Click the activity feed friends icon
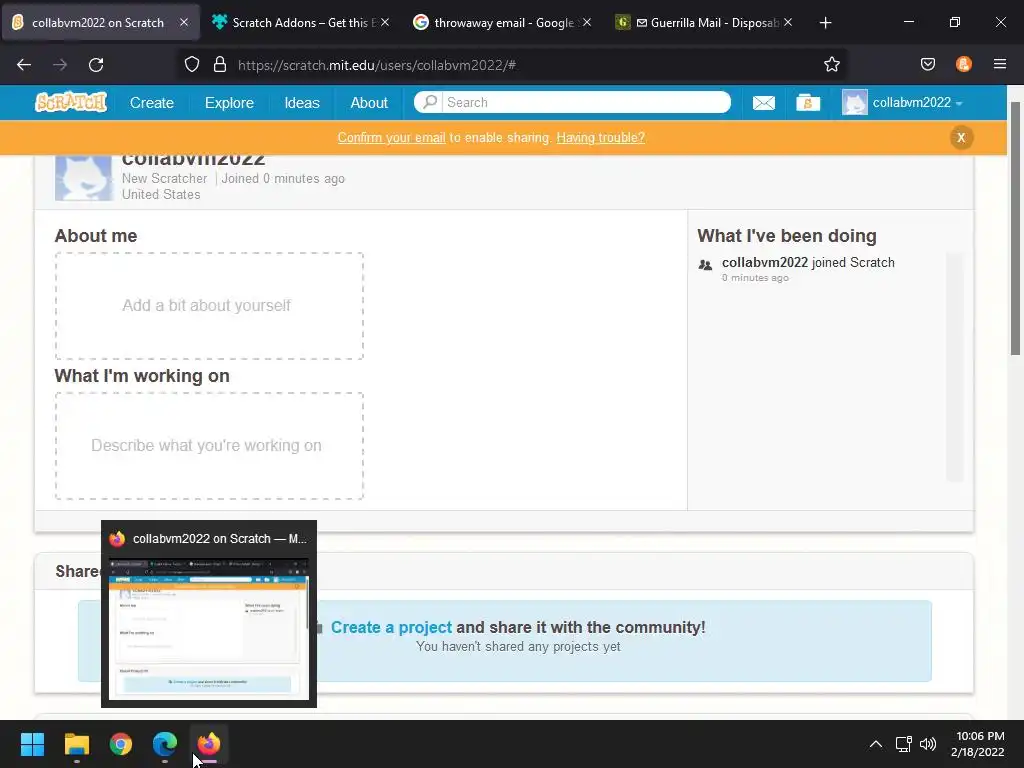1024x768 pixels. coord(705,264)
